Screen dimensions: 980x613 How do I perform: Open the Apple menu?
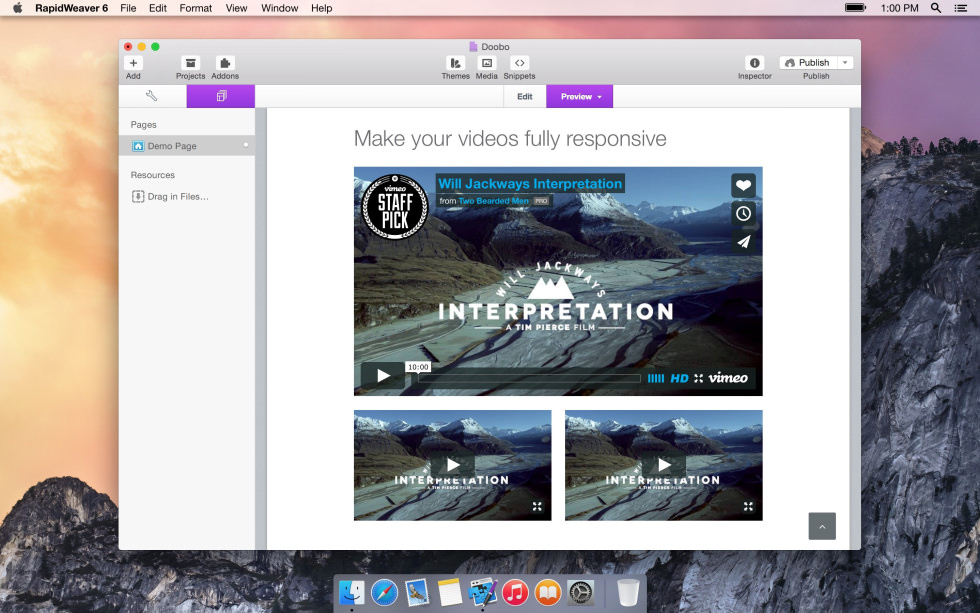pos(18,8)
